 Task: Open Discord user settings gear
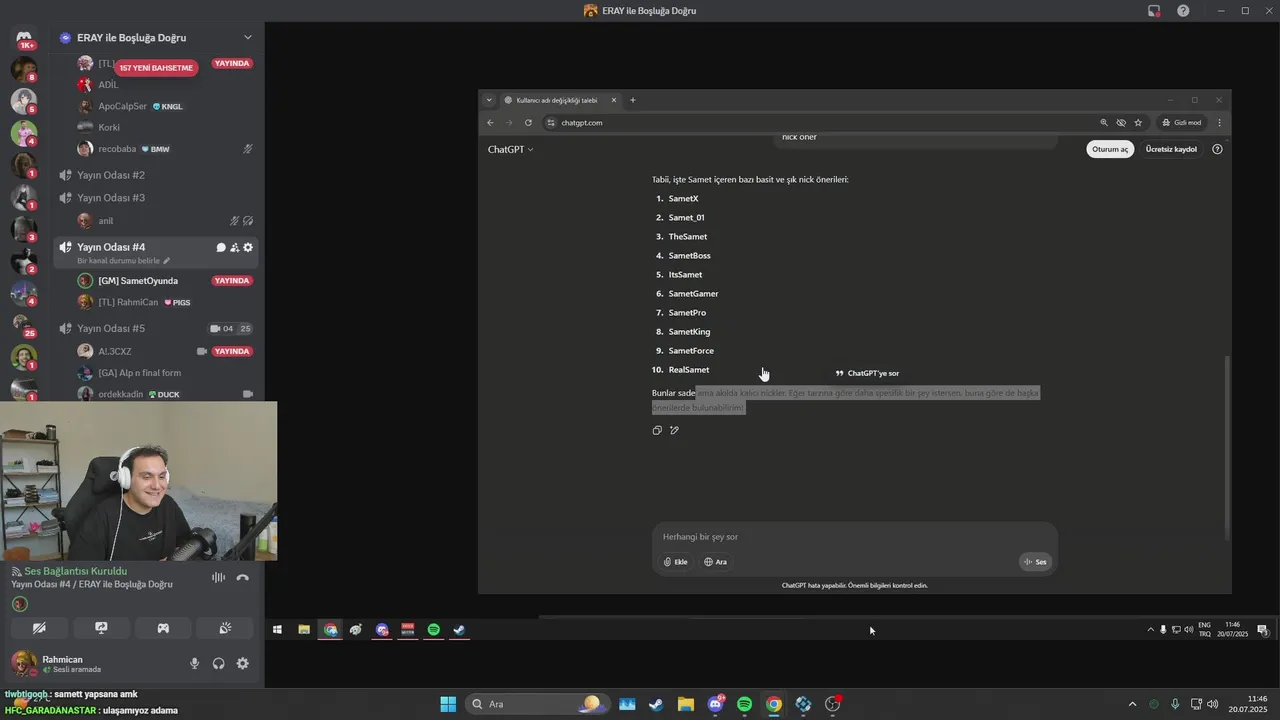(x=242, y=663)
